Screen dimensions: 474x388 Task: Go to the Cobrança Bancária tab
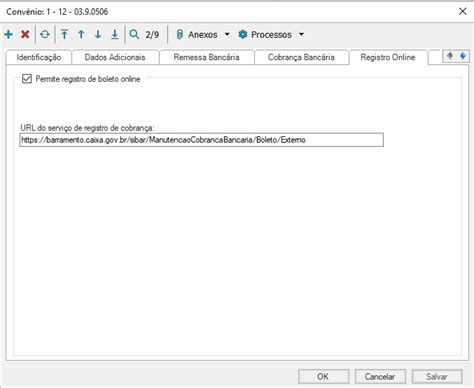301,57
